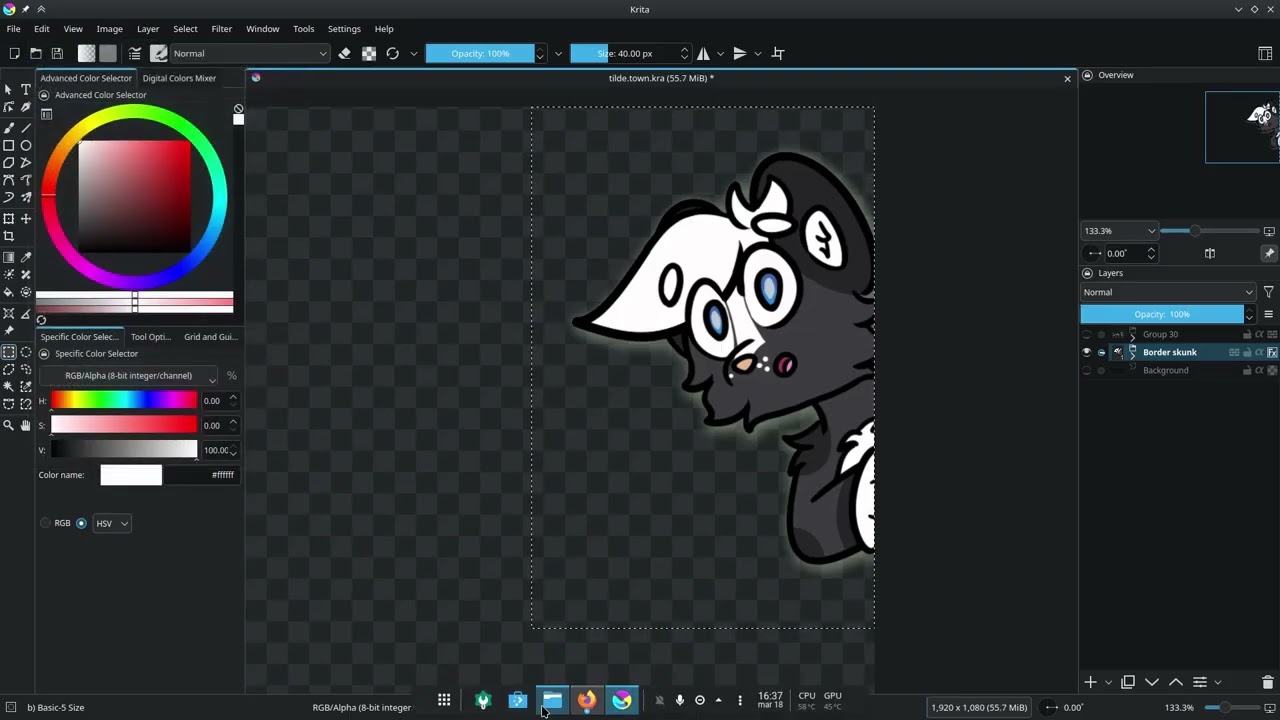Screen dimensions: 1280x720
Task: Select the Zoom tool
Action: (x=9, y=425)
